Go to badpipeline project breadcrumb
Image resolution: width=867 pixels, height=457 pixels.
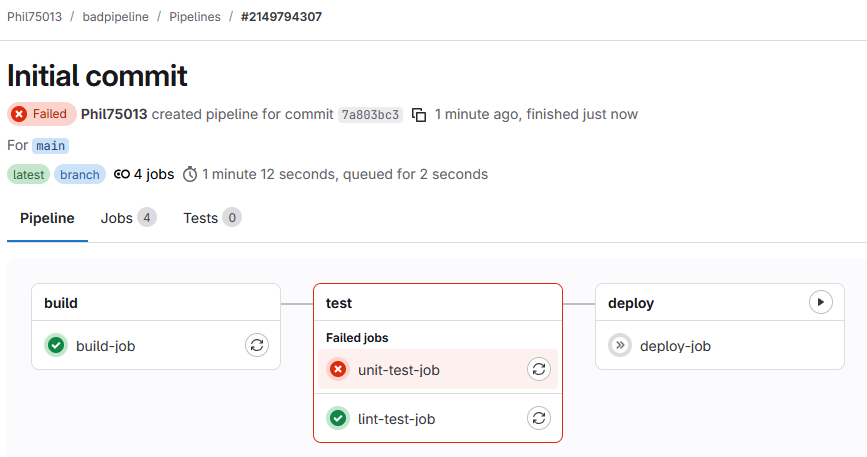coord(118,17)
